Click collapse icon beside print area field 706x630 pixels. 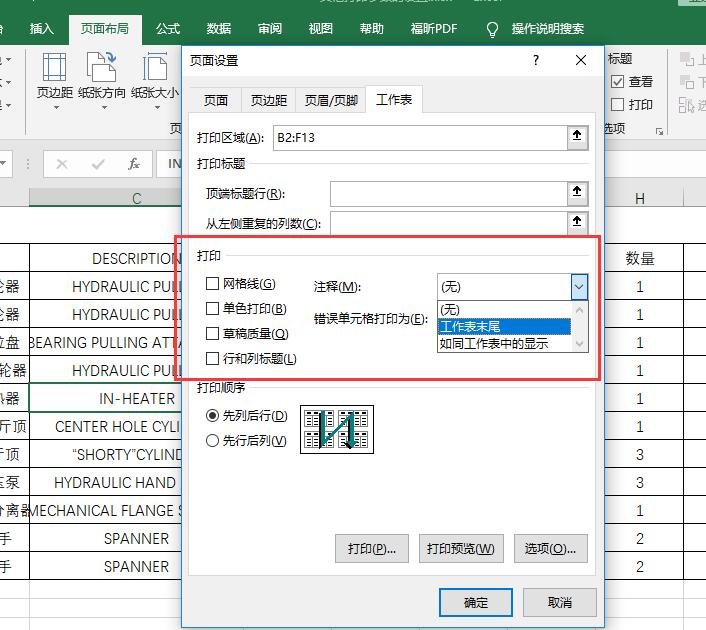pyautogui.click(x=577, y=137)
